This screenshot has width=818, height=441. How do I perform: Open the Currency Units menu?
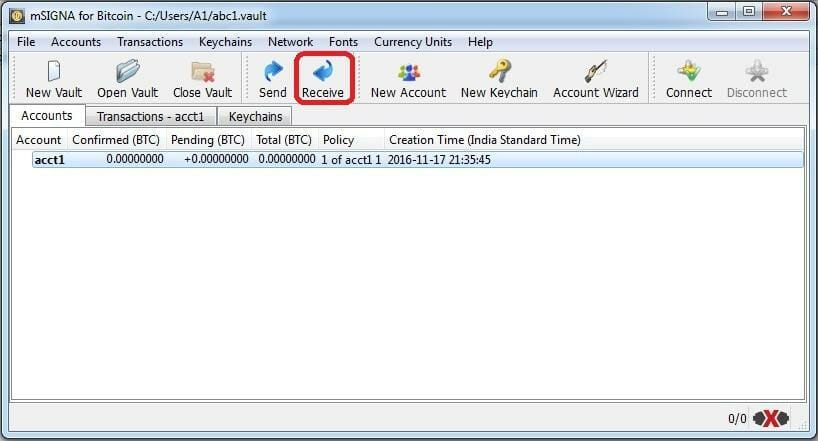click(x=413, y=42)
